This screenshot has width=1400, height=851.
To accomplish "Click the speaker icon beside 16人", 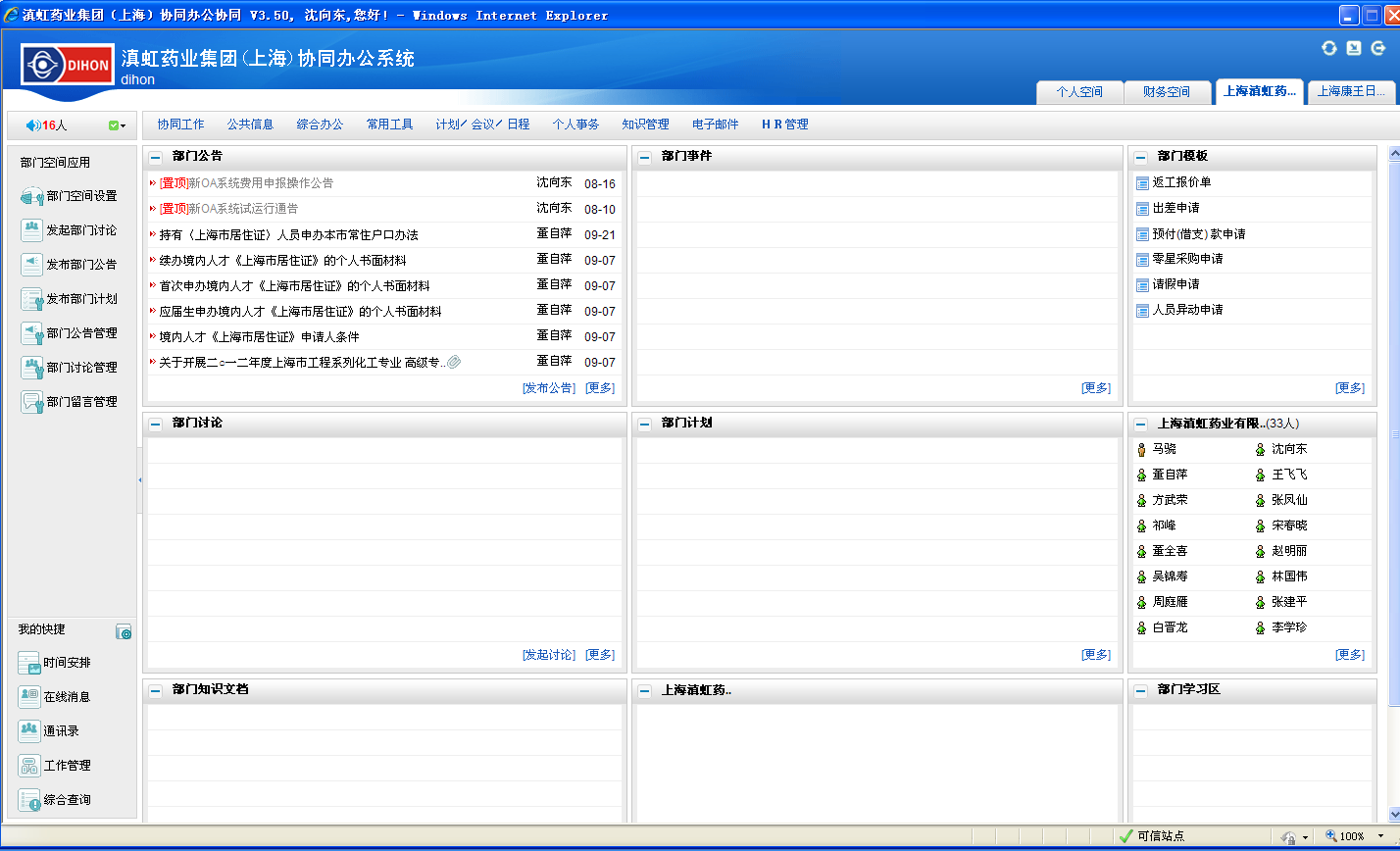I will click(x=33, y=125).
